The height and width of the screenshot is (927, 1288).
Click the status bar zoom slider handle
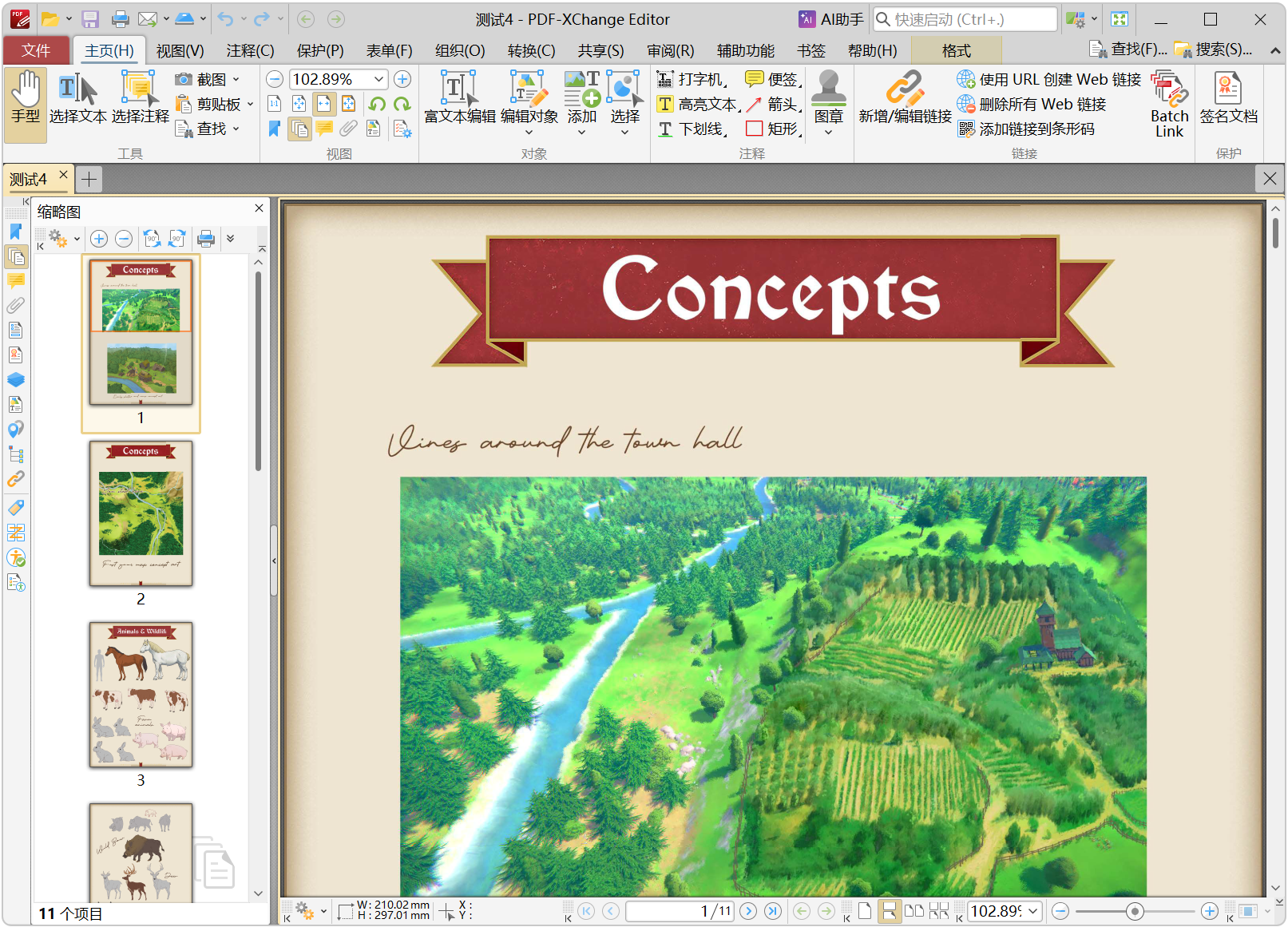pyautogui.click(x=1135, y=911)
